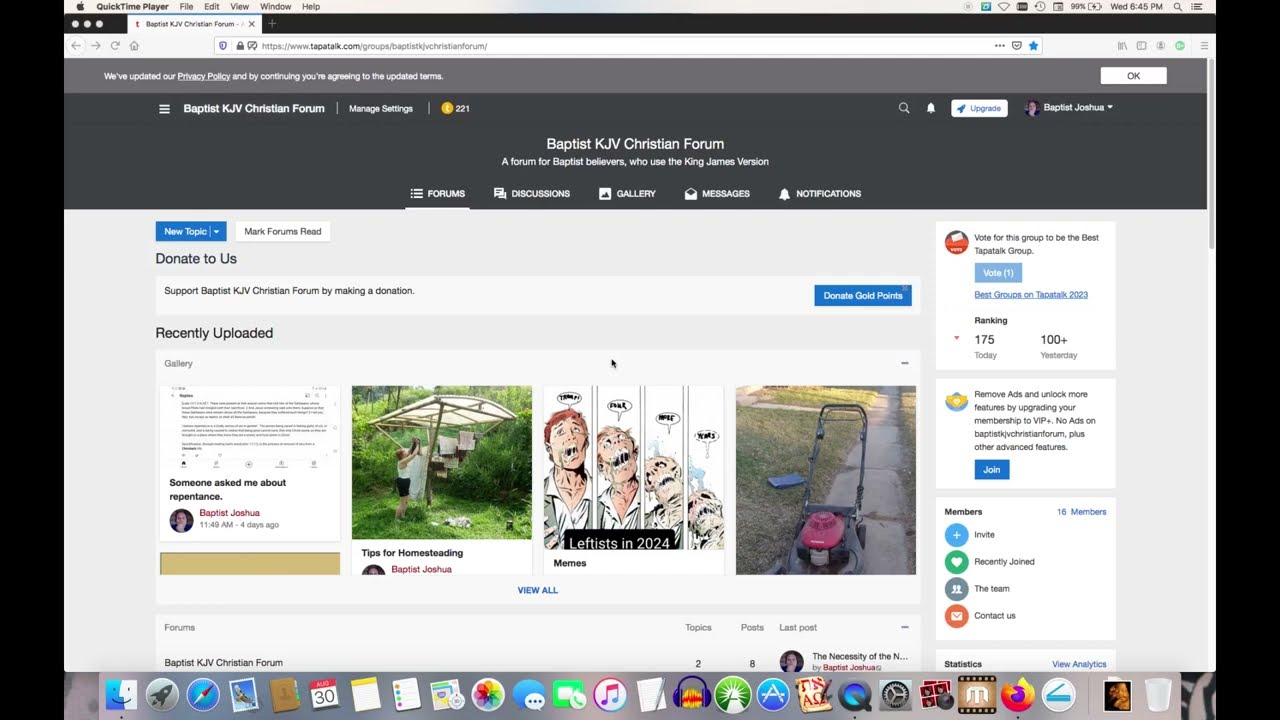The image size is (1280, 720).
Task: Open the Leftists in 2024 meme thumbnail
Action: [634, 468]
